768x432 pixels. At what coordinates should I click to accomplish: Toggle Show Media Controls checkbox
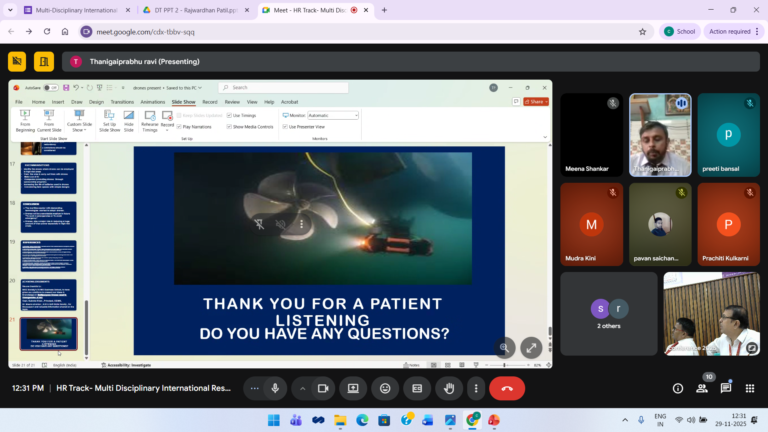(x=229, y=127)
